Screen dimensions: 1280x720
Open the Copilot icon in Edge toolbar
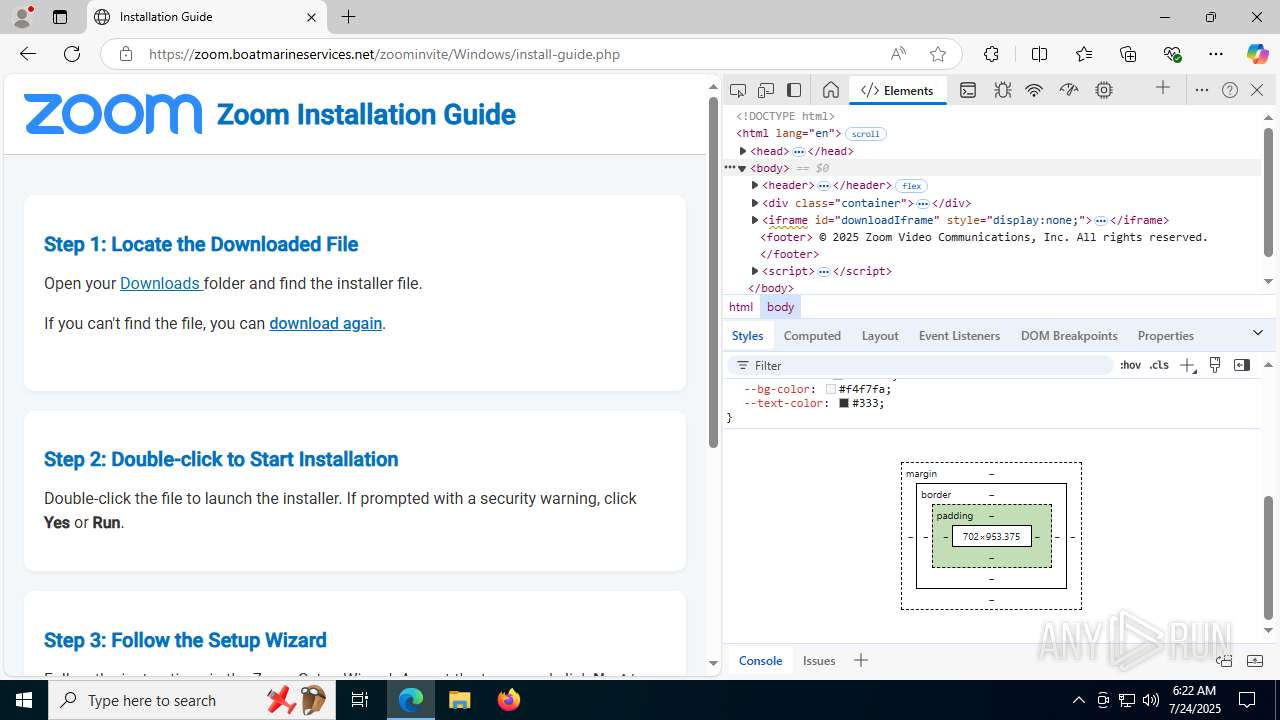[1257, 54]
